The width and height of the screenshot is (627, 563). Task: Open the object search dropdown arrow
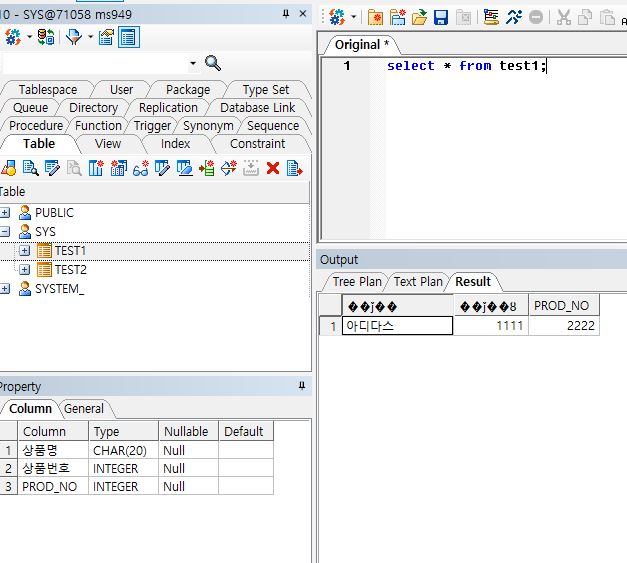(x=193, y=63)
